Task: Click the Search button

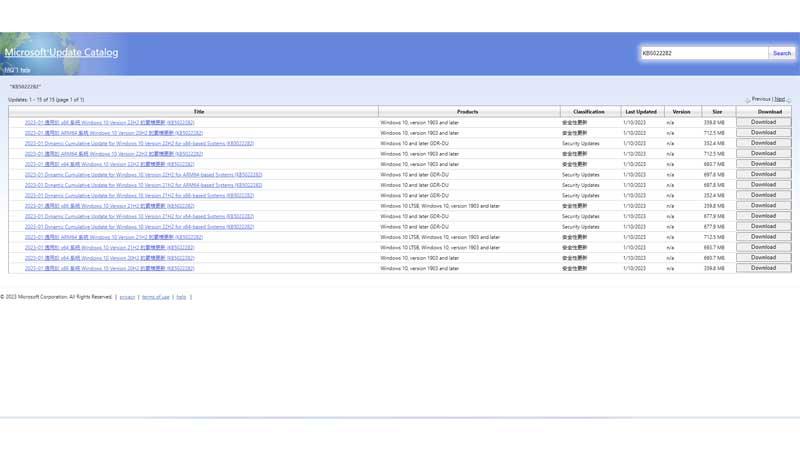Action: click(x=782, y=53)
